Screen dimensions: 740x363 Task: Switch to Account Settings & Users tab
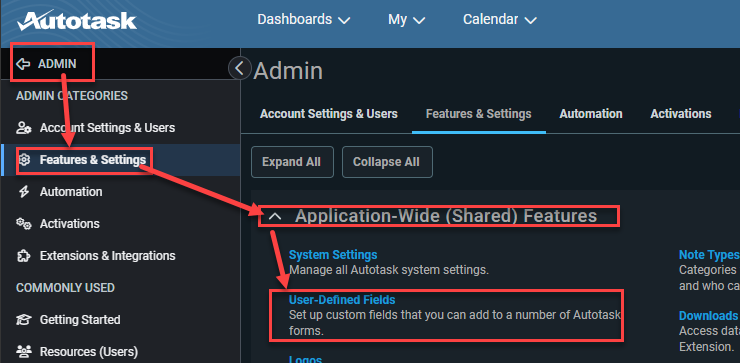click(328, 114)
